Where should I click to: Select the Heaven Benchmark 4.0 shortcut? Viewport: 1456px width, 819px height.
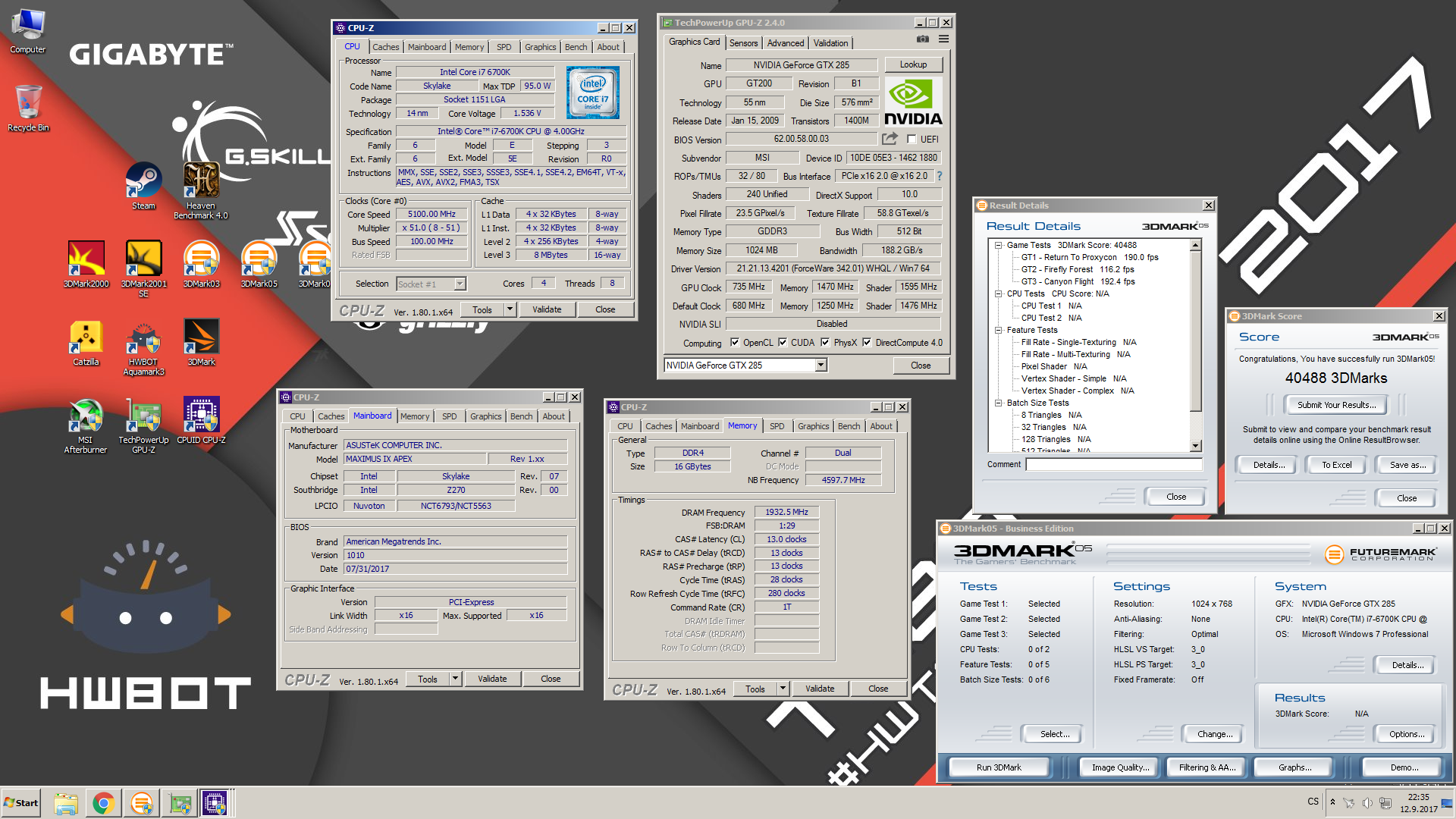[x=201, y=190]
